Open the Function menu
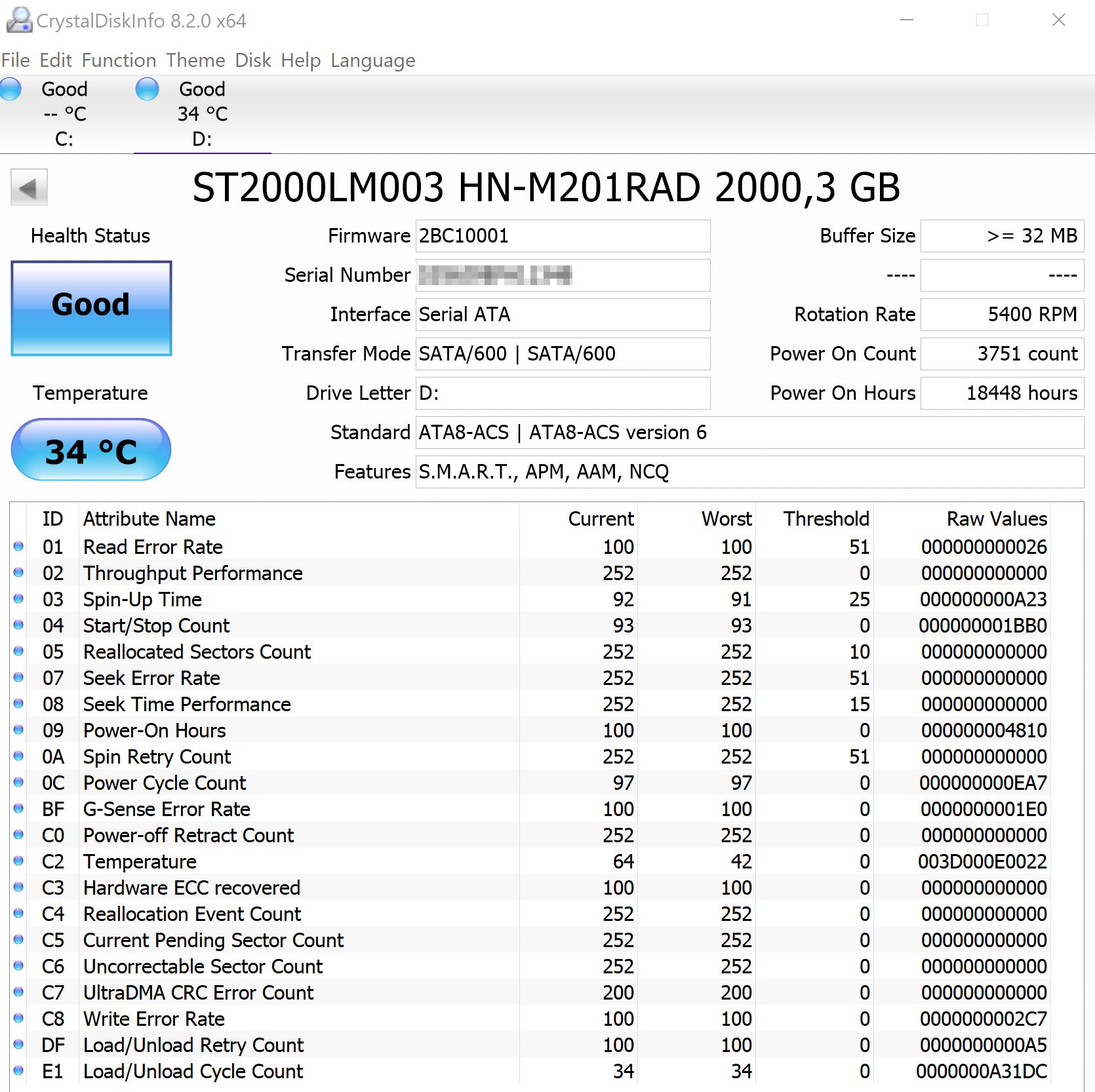Screen dimensions: 1095x1092 119,60
